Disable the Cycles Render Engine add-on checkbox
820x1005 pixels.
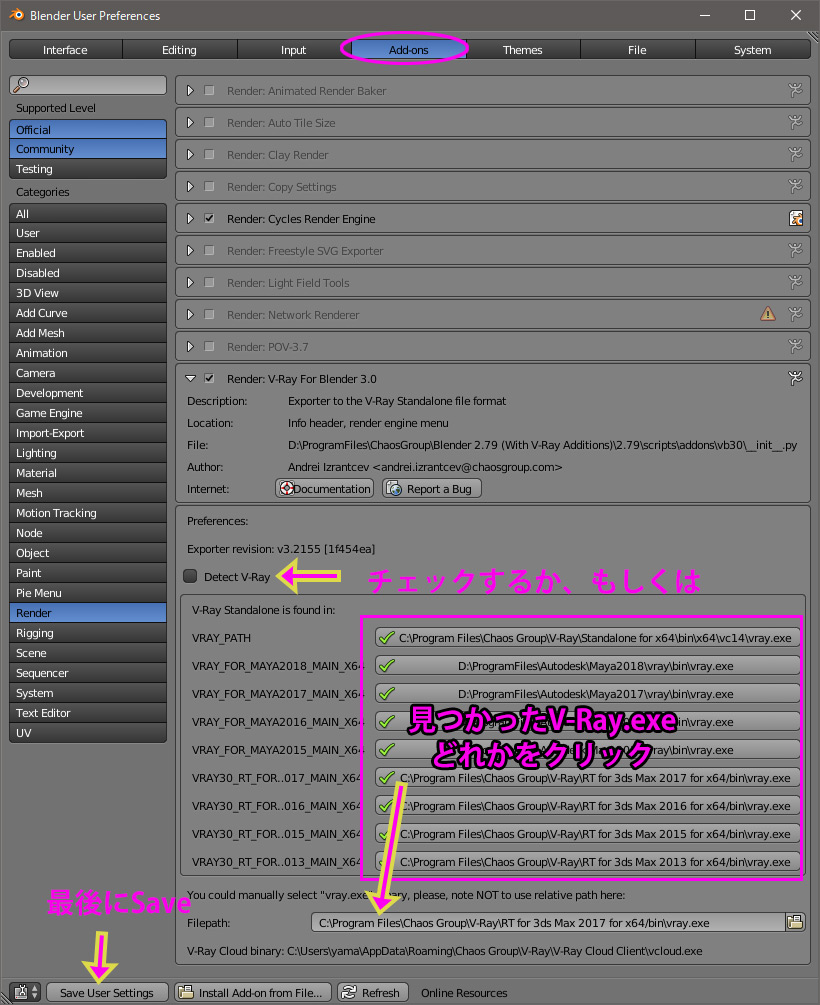point(209,218)
